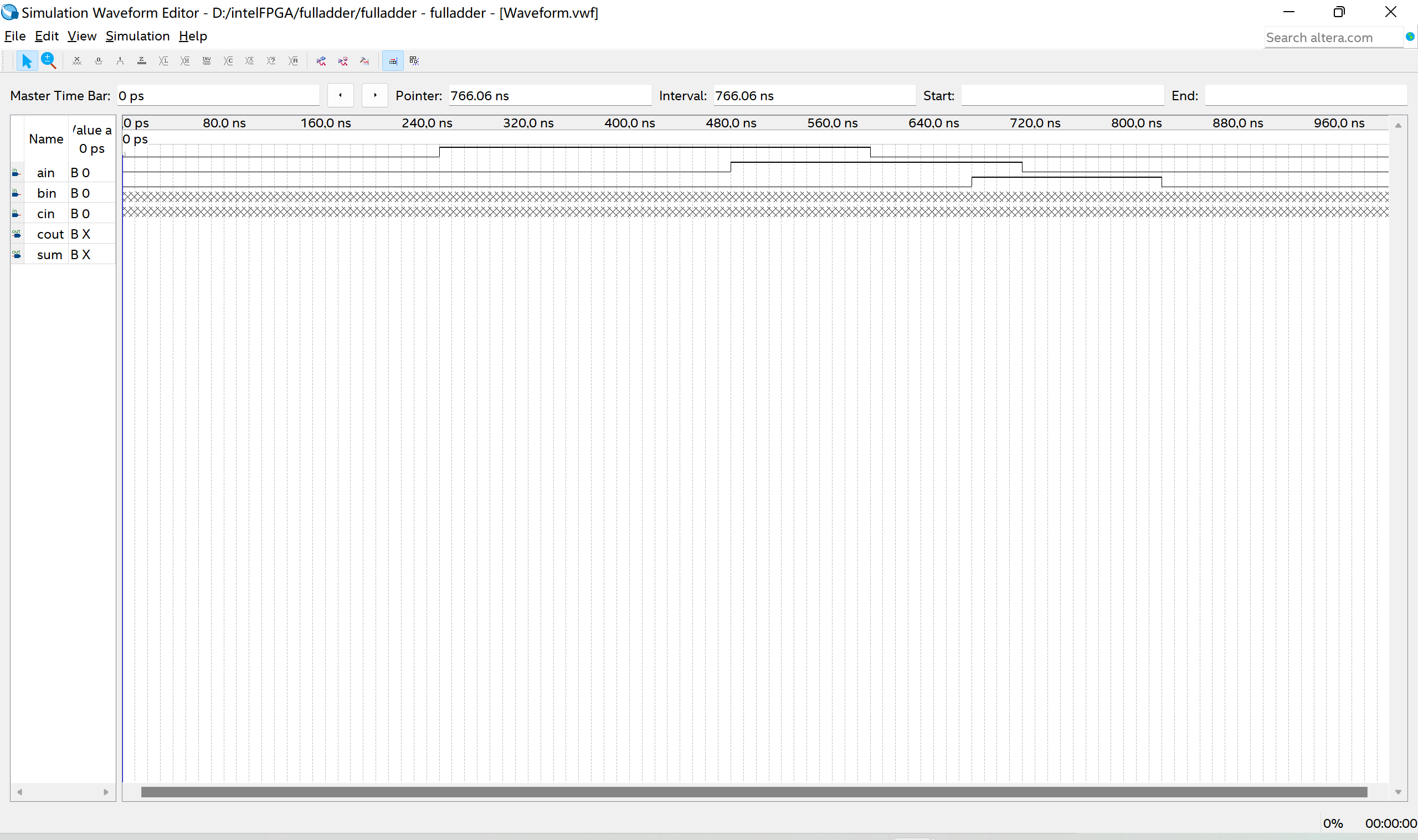This screenshot has width=1418, height=840.
Task: Select the Selection (arrow) tool
Action: click(27, 60)
